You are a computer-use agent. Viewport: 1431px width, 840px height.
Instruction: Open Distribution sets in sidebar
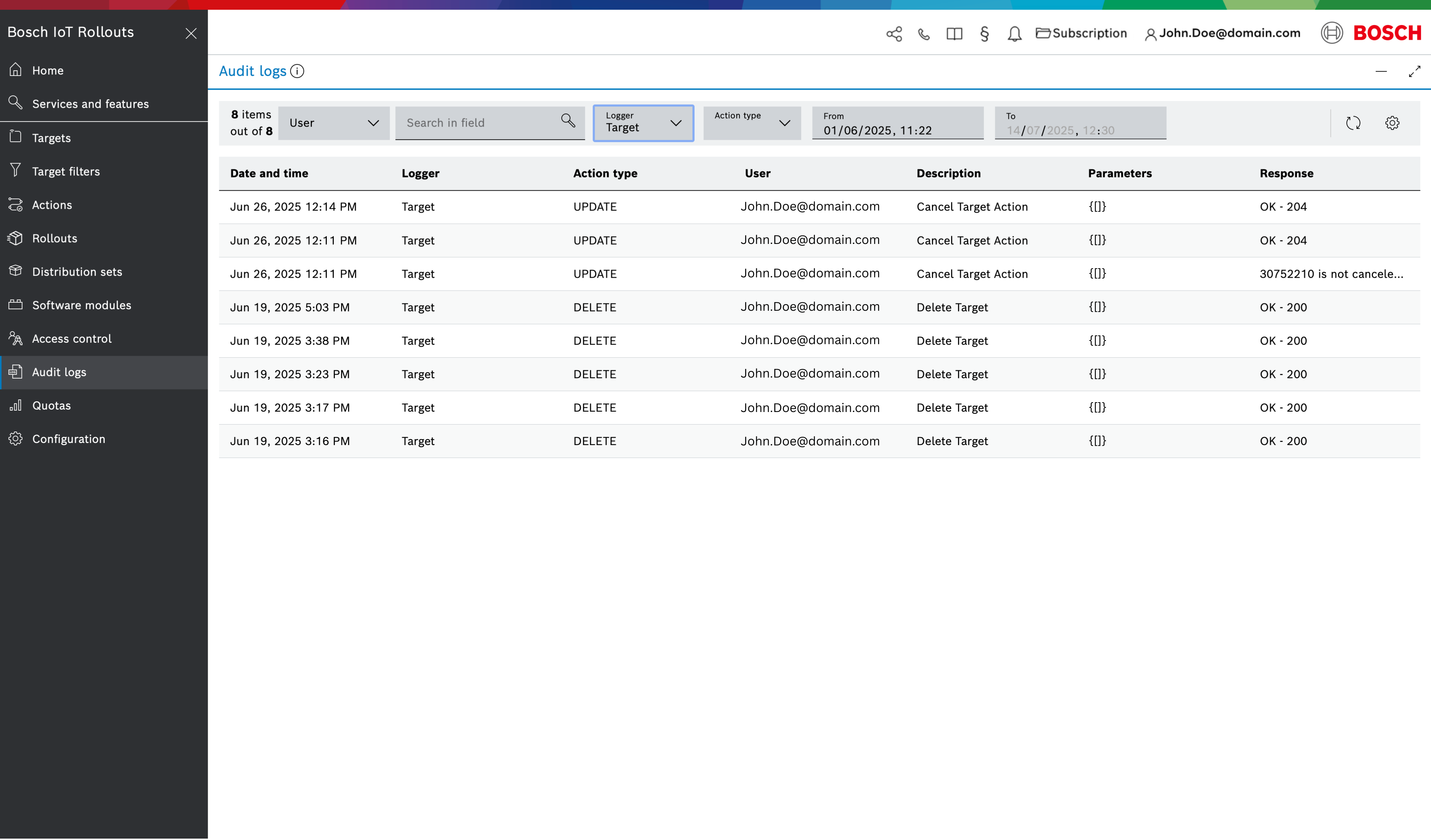[77, 272]
